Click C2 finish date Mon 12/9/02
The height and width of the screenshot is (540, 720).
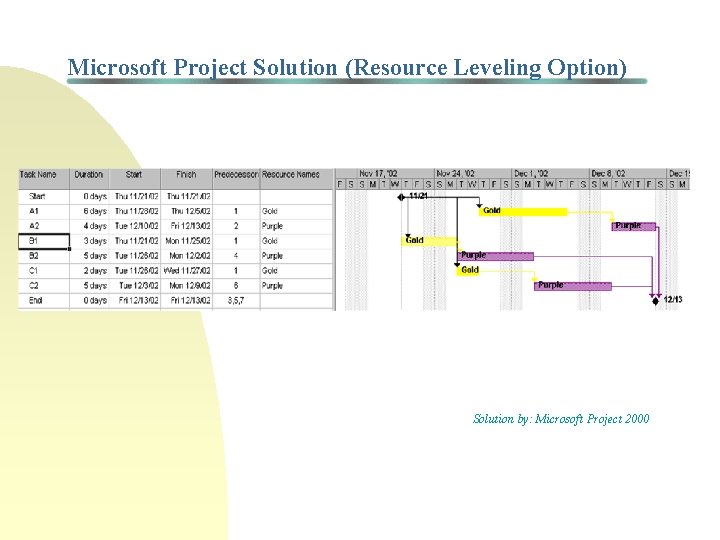186,286
